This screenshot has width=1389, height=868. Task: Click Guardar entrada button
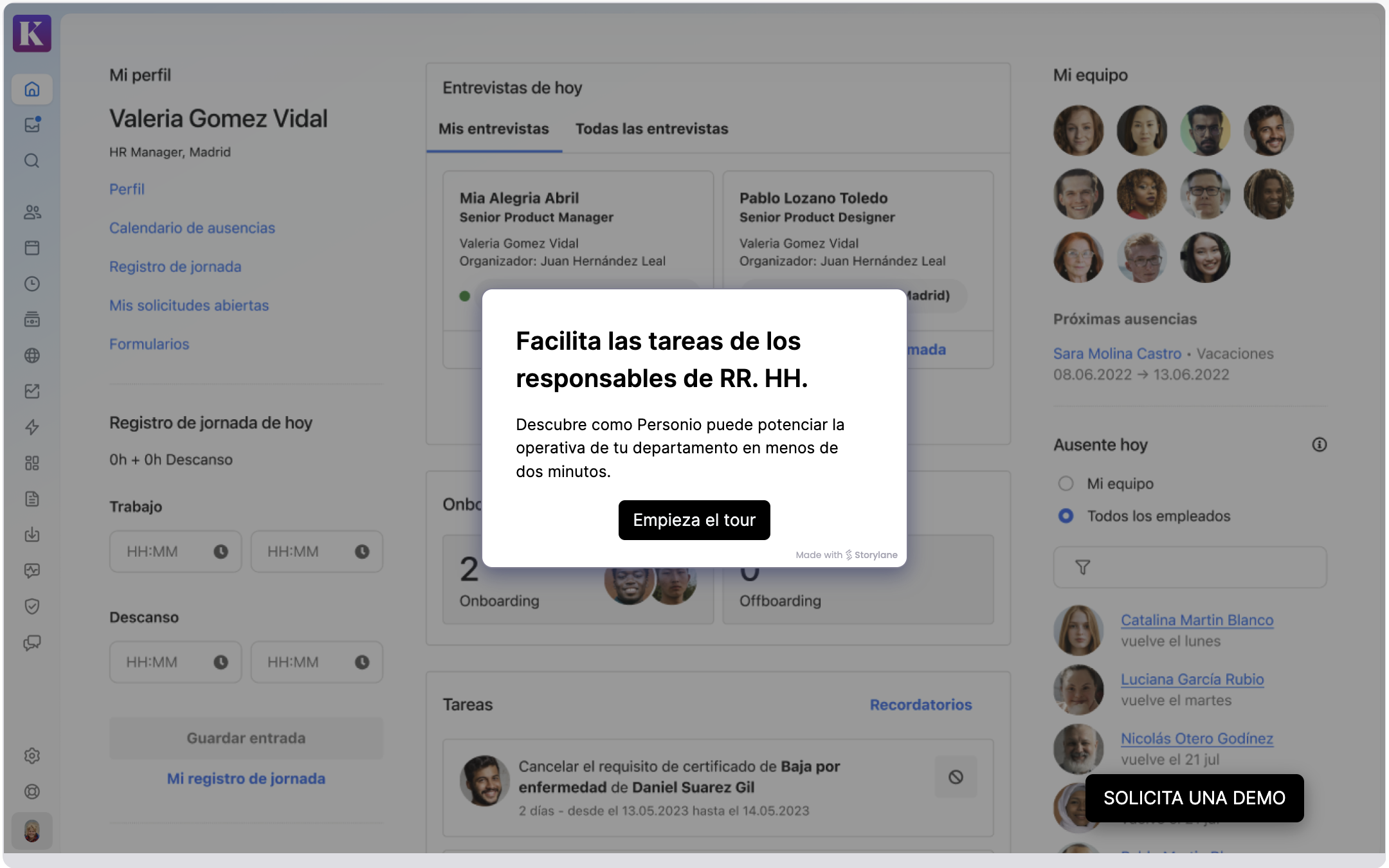[x=245, y=737]
